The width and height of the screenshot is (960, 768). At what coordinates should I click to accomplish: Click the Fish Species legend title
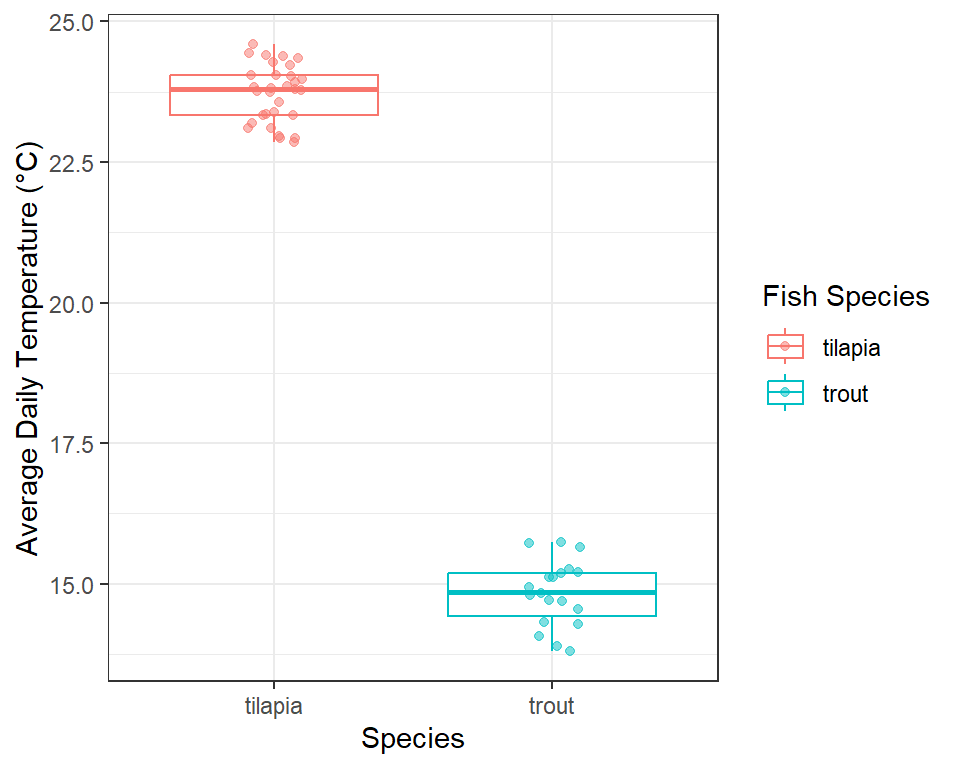point(846,296)
